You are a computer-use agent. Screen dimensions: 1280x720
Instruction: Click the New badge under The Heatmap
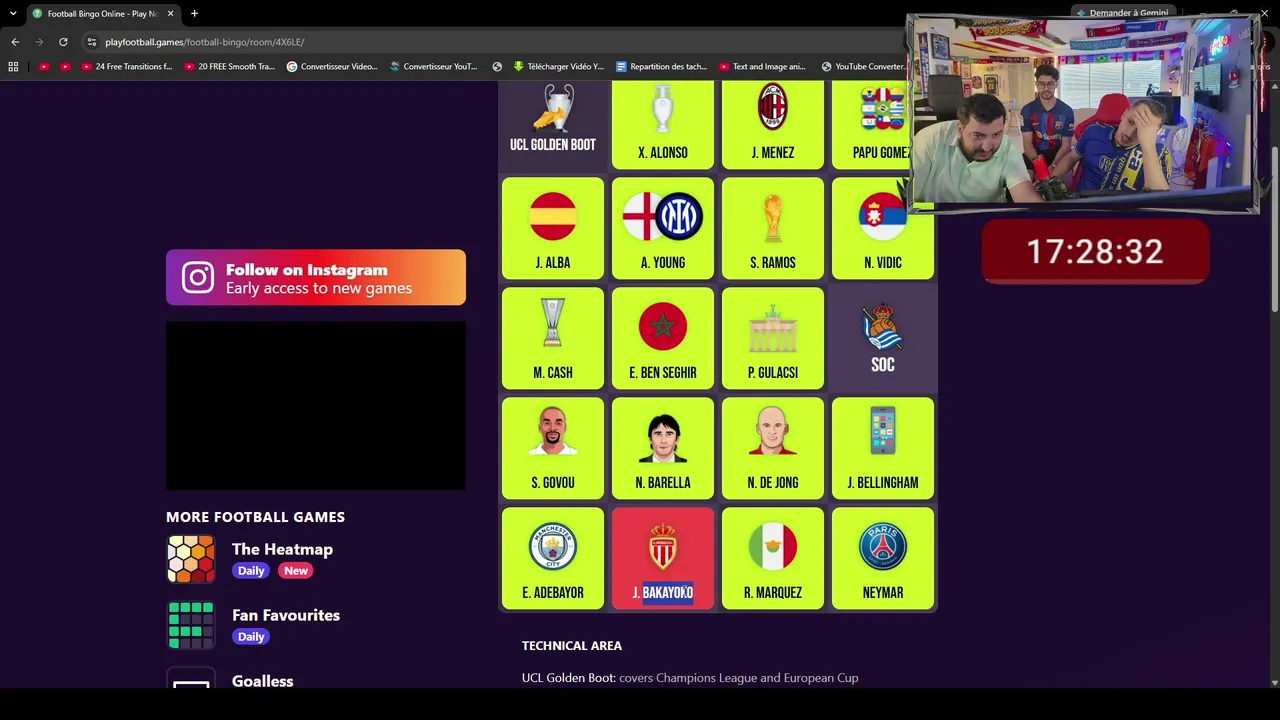(296, 571)
